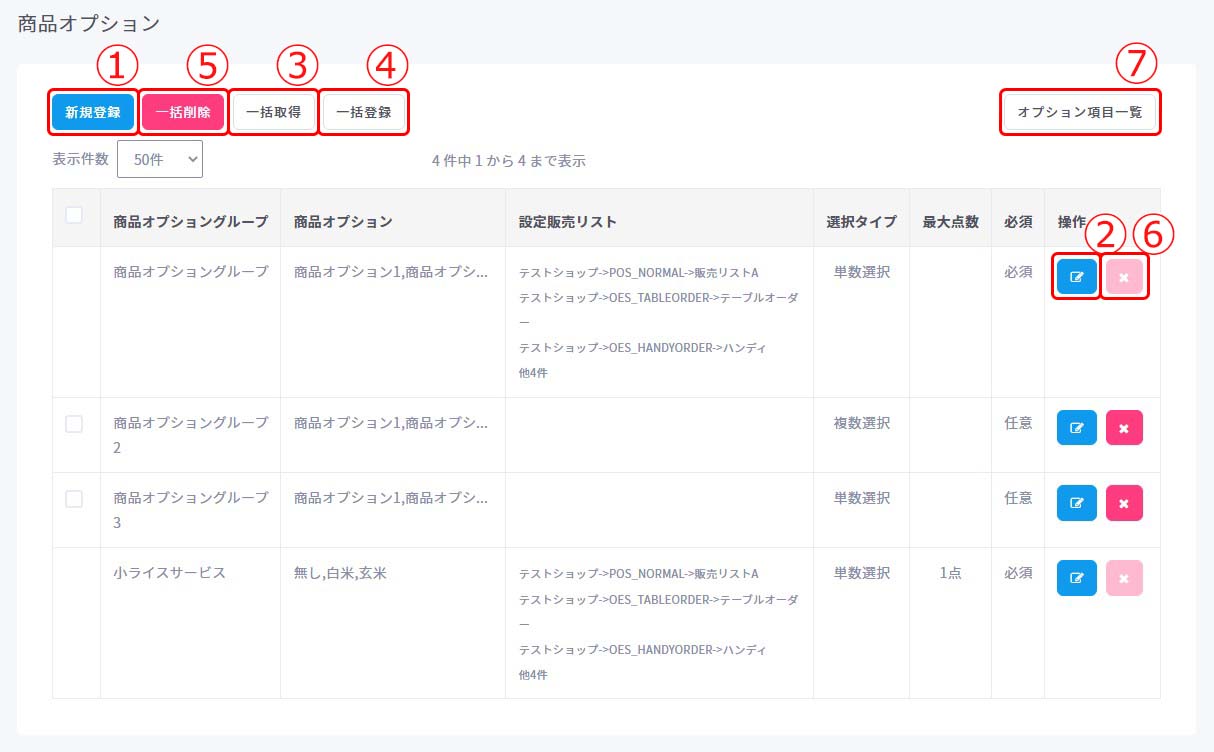1214x752 pixels.
Task: Check the box for 商品オプショングループ3 row
Action: click(74, 499)
